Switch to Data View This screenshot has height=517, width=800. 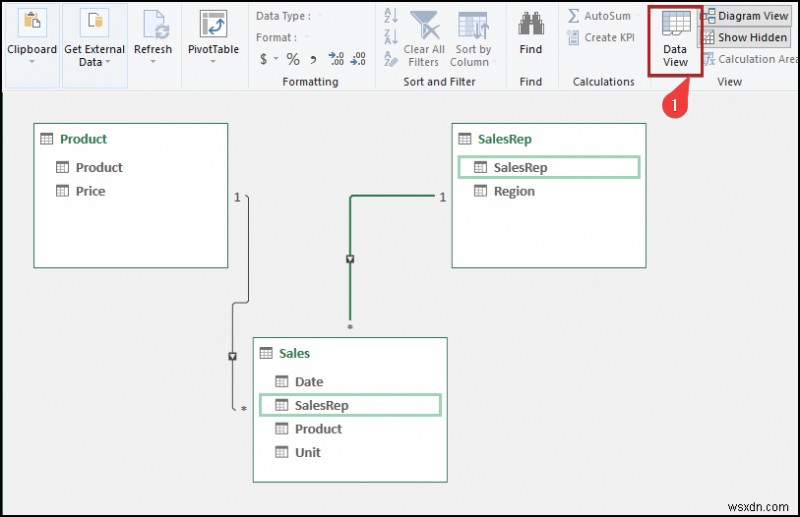pos(675,39)
